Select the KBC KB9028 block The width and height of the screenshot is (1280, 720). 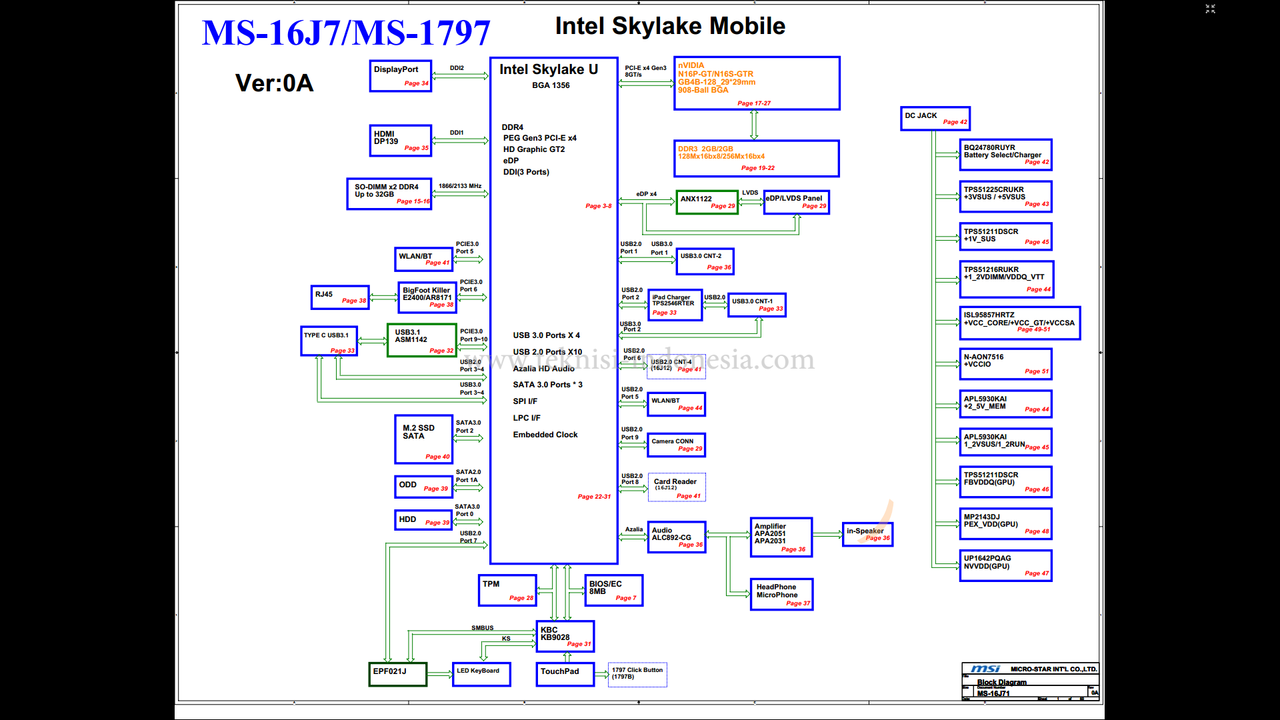pyautogui.click(x=566, y=636)
